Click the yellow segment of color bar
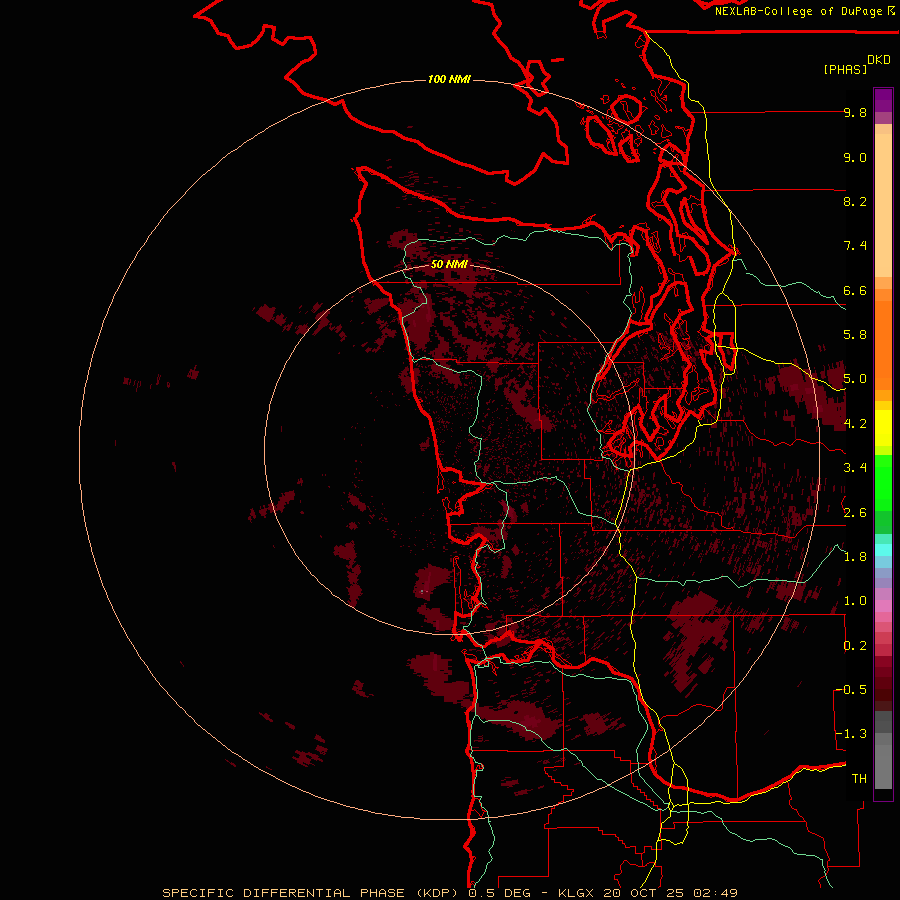Image resolution: width=900 pixels, height=900 pixels. point(883,428)
